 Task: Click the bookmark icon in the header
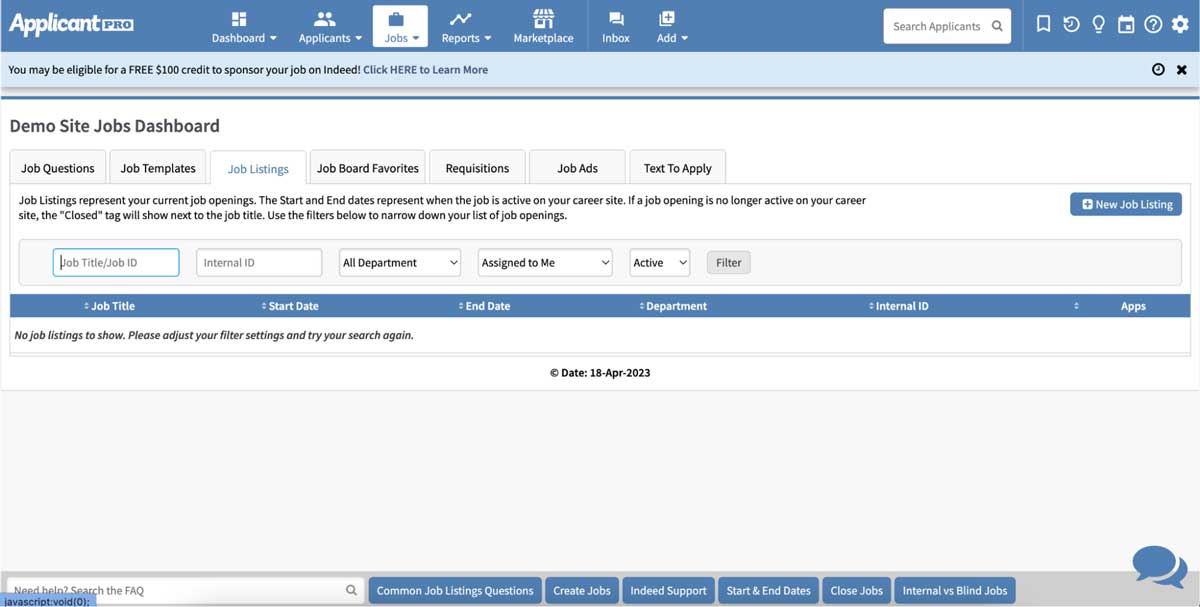[1043, 23]
